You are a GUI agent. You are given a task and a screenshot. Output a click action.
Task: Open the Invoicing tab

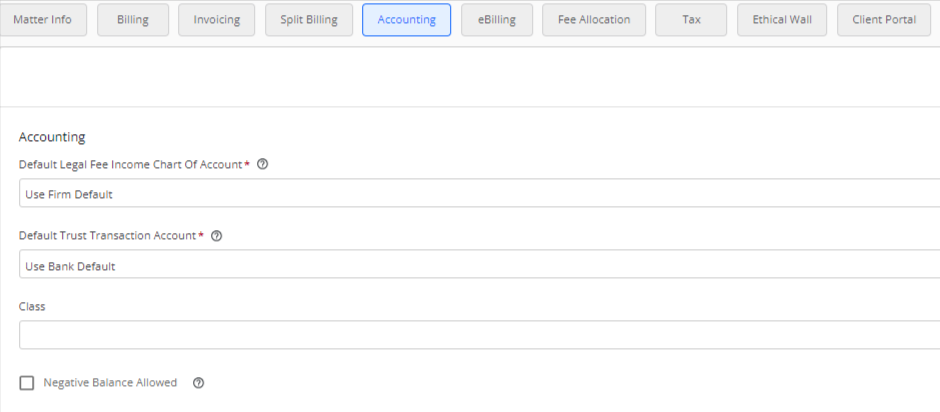[x=216, y=20]
